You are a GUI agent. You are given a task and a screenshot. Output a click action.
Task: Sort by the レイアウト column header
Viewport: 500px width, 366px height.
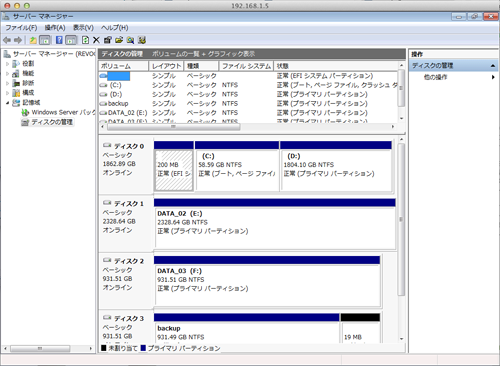[x=166, y=66]
